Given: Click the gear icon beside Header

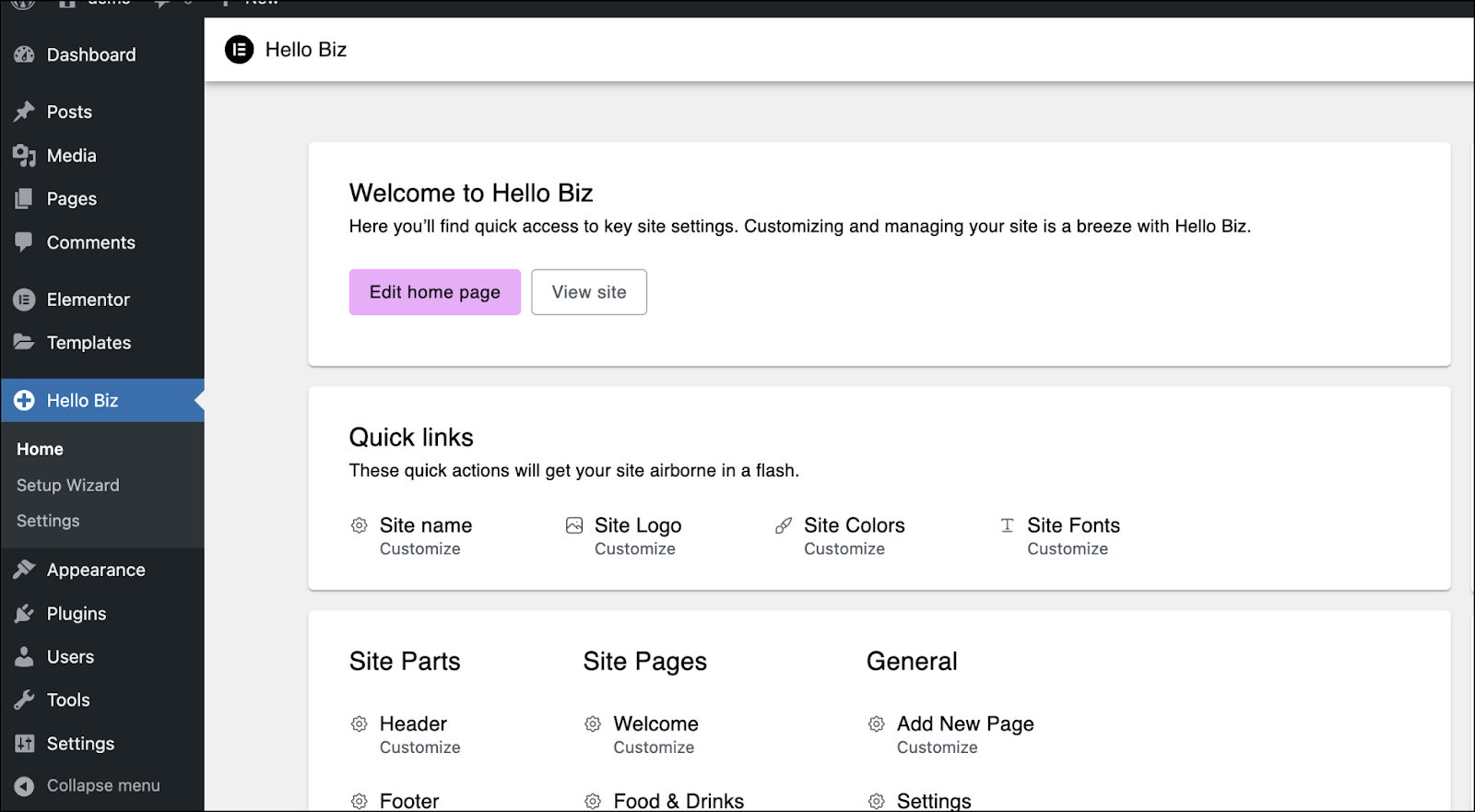Looking at the screenshot, I should [x=360, y=724].
